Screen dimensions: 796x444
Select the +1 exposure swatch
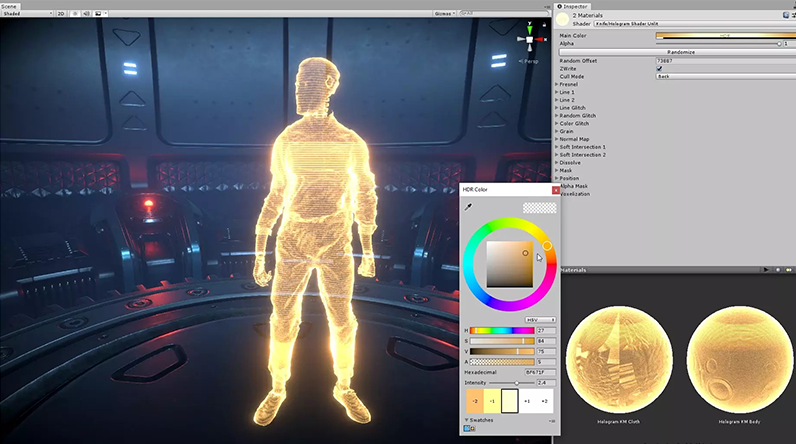tap(527, 401)
